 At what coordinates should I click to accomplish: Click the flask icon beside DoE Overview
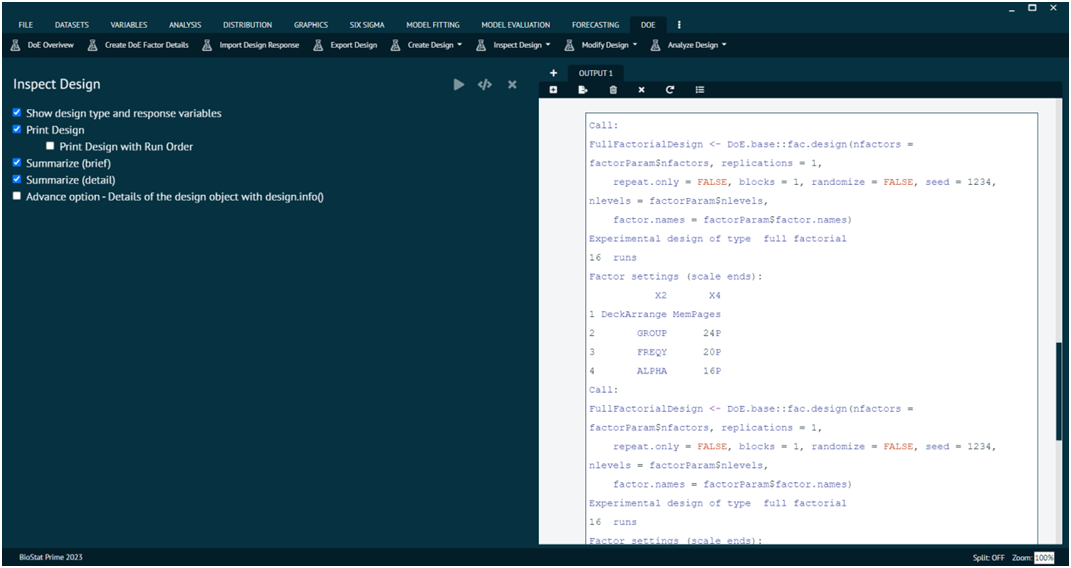click(15, 45)
